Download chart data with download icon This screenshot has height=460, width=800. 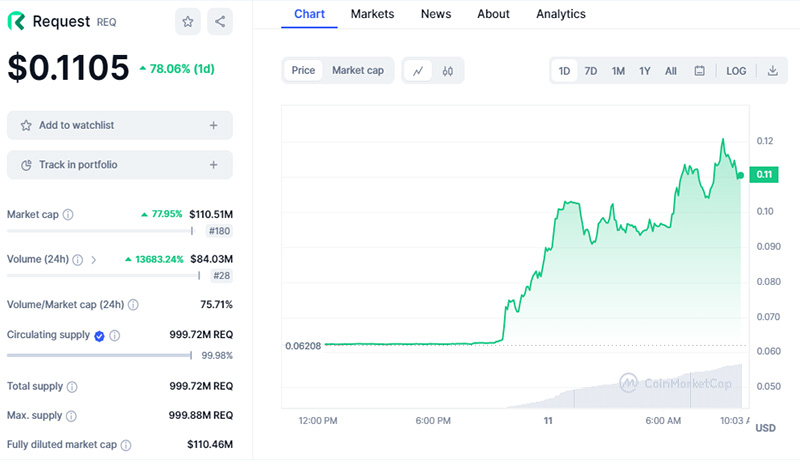pos(772,71)
